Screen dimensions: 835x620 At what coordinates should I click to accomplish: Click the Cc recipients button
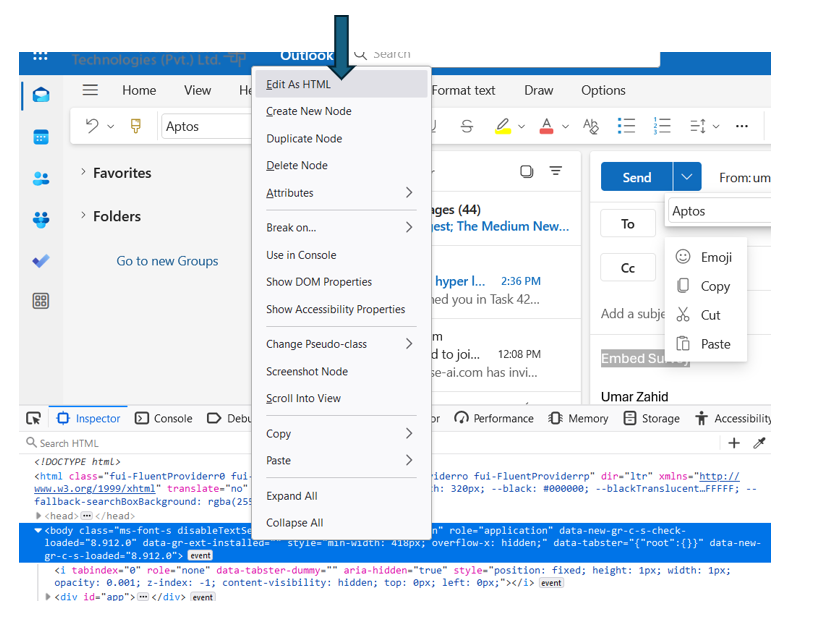click(628, 267)
